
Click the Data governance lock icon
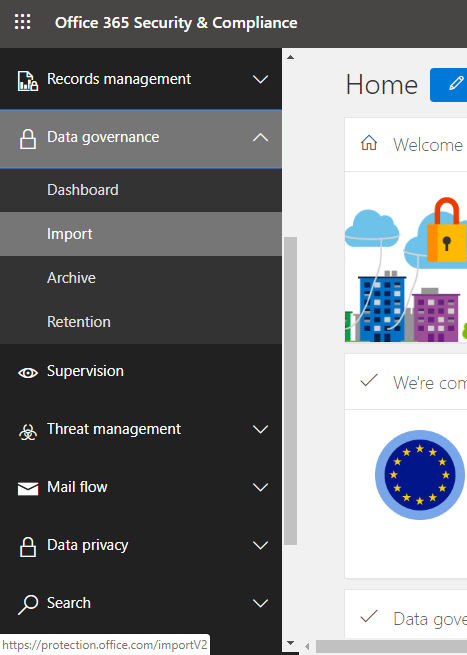coord(28,139)
